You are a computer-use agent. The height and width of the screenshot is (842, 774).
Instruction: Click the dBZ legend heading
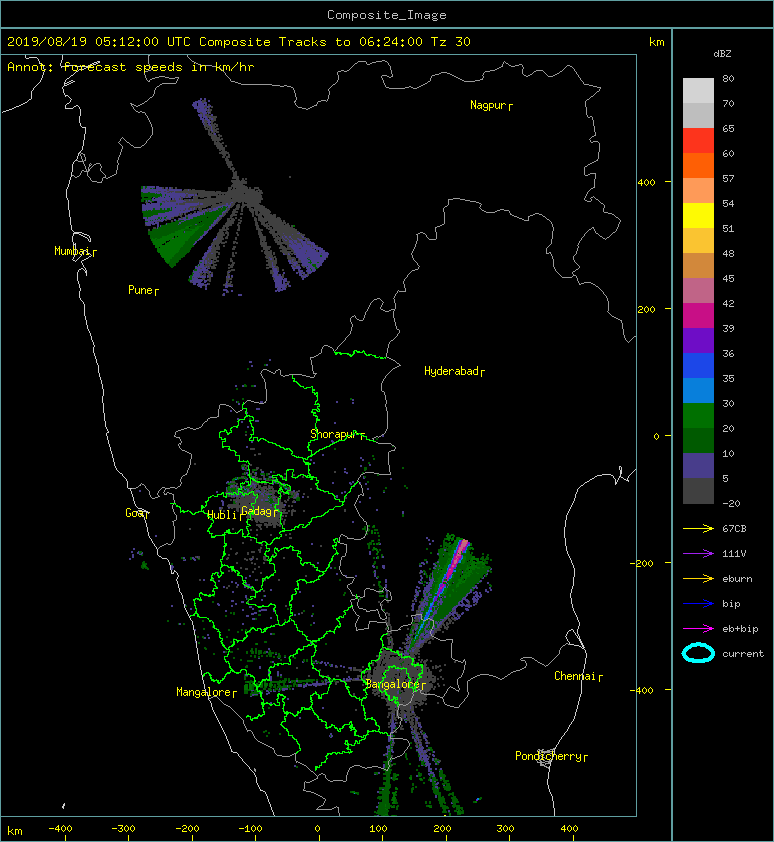(722, 54)
